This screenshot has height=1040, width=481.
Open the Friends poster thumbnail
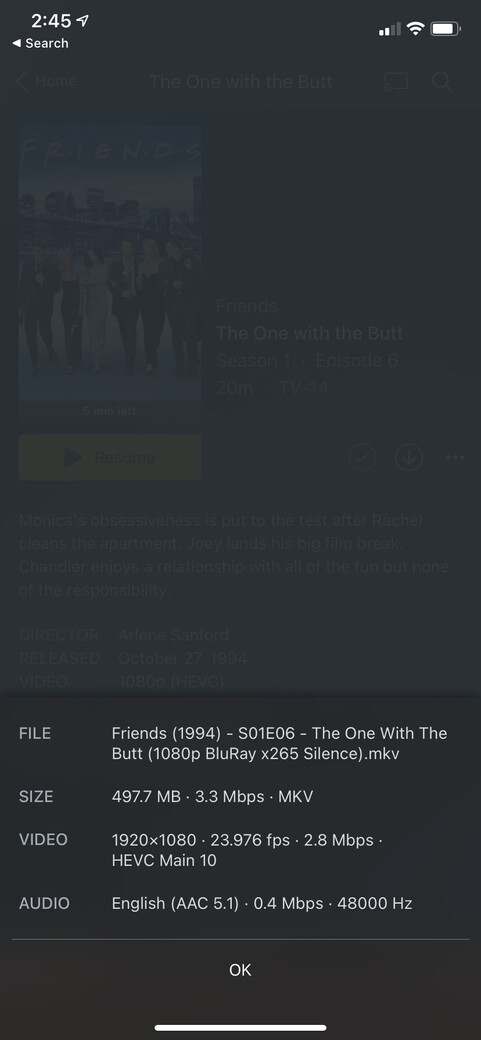coord(110,263)
